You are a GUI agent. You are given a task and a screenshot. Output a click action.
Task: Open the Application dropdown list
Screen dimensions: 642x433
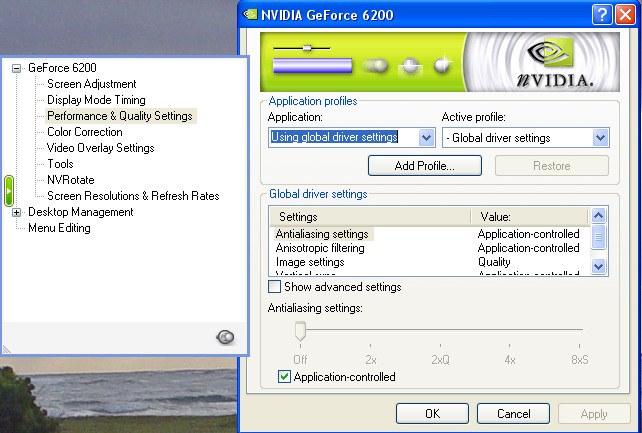pyautogui.click(x=426, y=138)
